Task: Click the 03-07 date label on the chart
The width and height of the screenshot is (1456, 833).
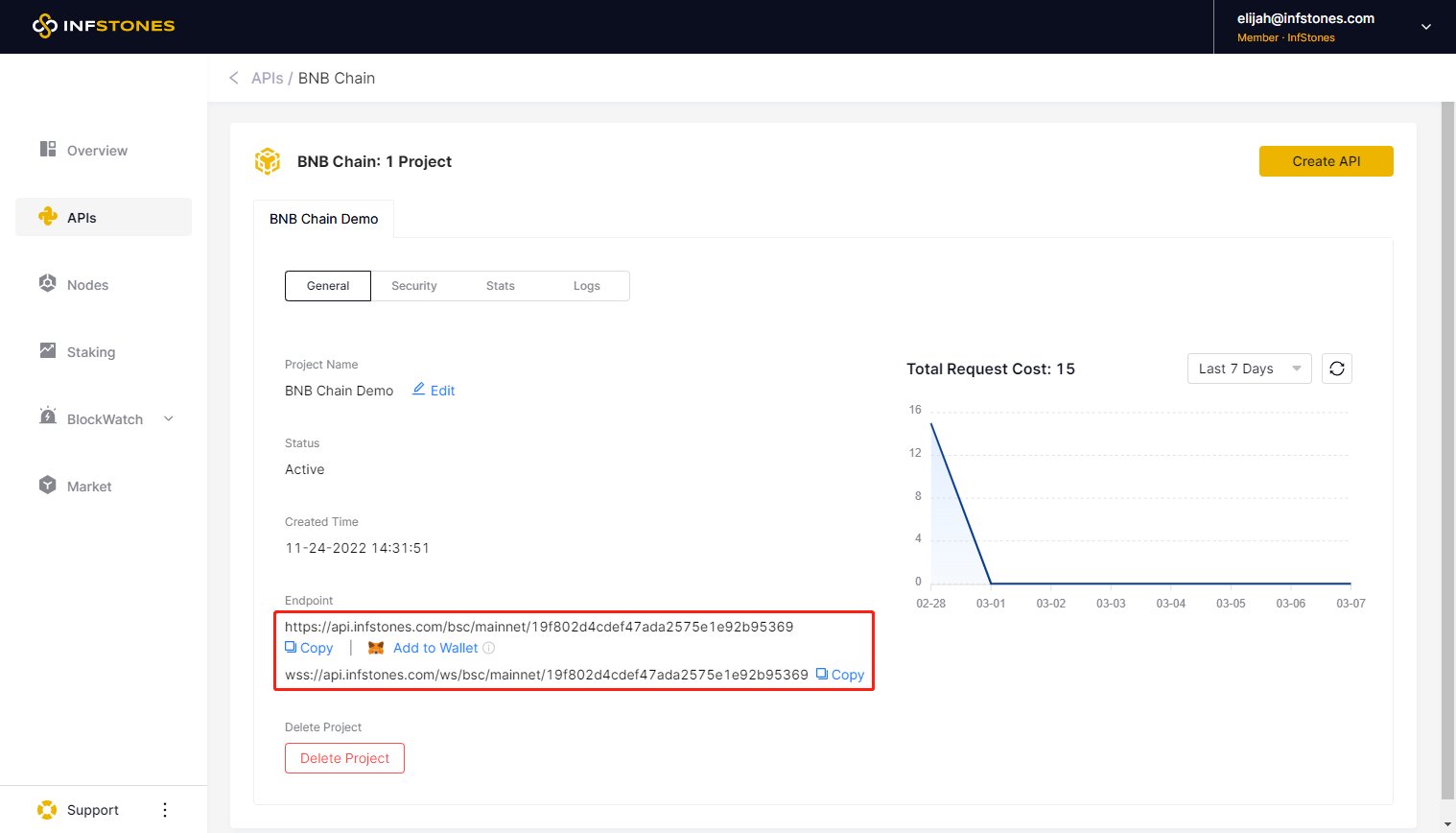Action: coord(1350,604)
